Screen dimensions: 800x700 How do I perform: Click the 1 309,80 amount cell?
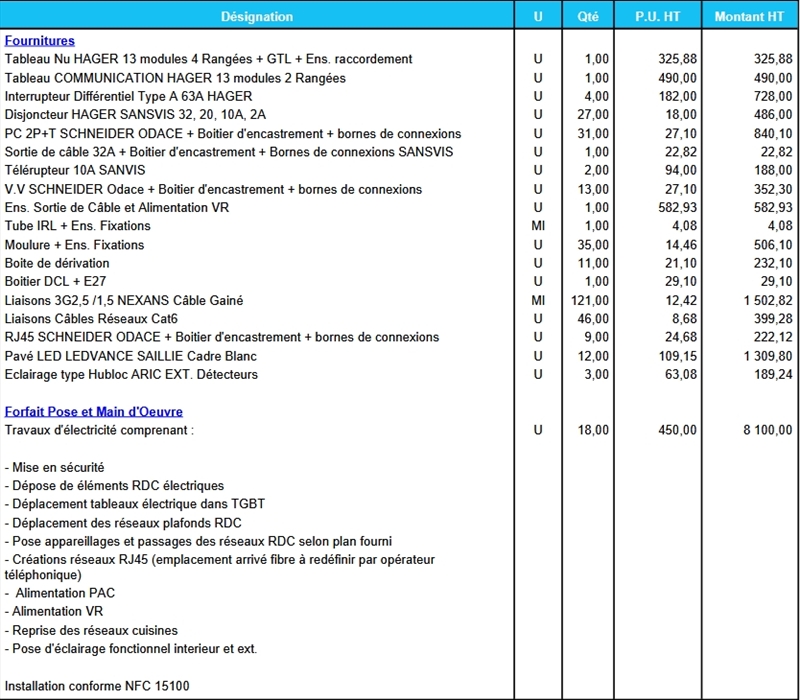coord(767,356)
